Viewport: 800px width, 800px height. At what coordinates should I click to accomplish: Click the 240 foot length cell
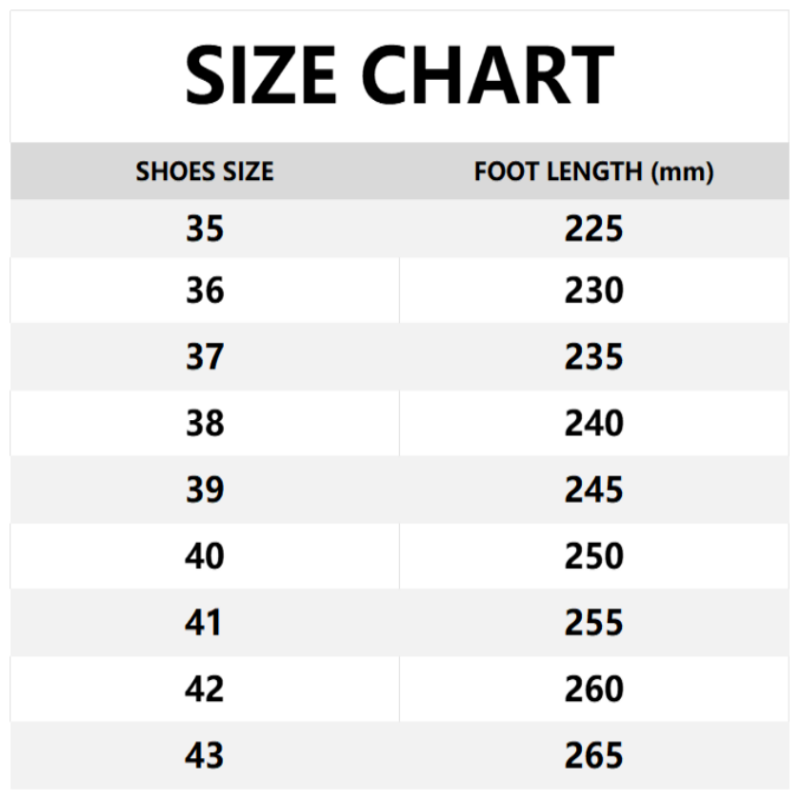(594, 423)
